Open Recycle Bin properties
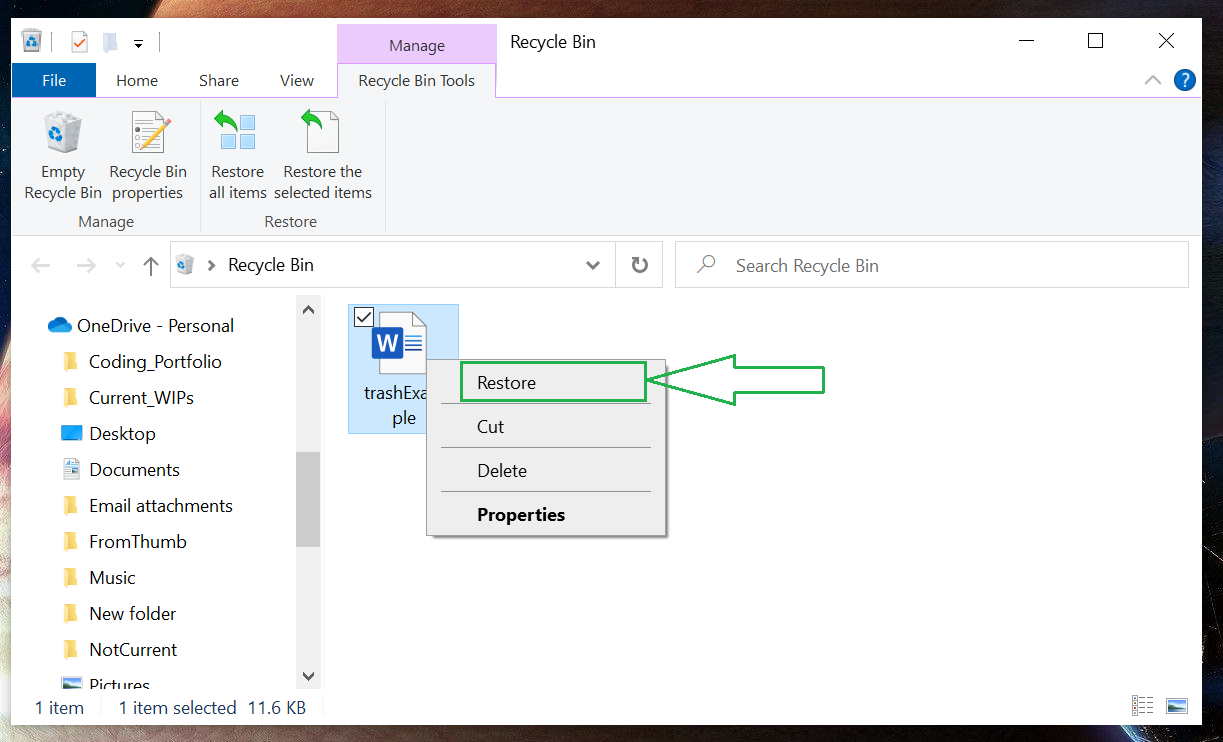Viewport: 1223px width, 742px height. click(148, 157)
